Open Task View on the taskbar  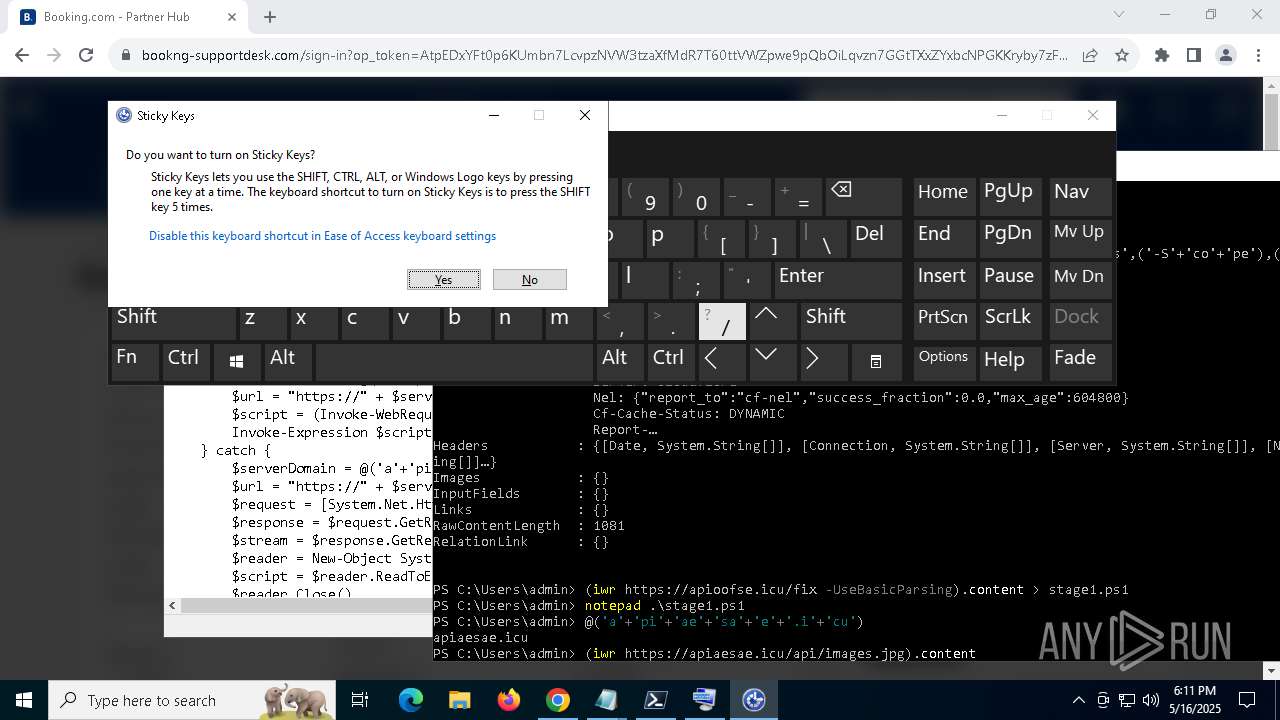pyautogui.click(x=360, y=700)
